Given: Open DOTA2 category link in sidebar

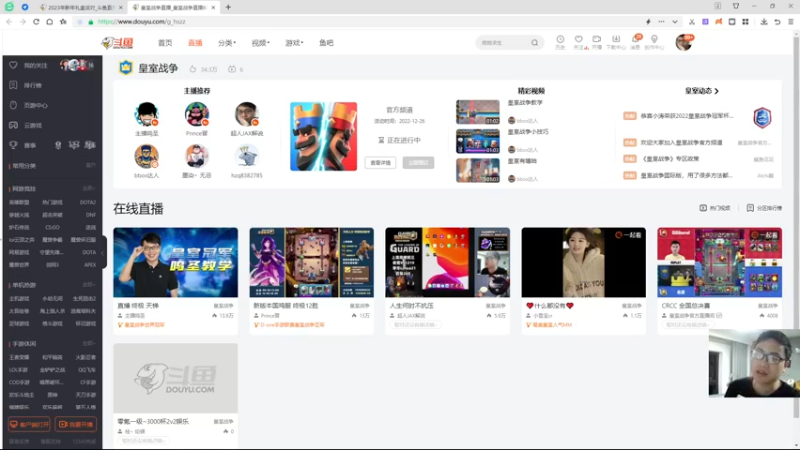Looking at the screenshot, I should tap(87, 203).
